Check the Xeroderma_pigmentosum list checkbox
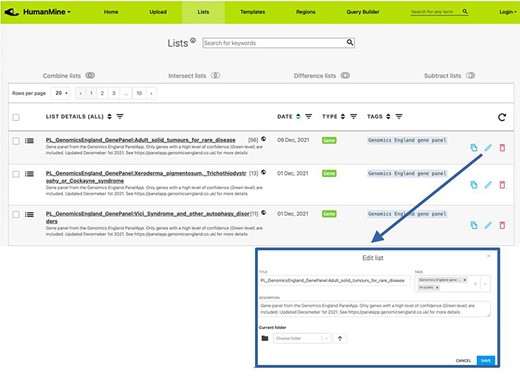This screenshot has height=376, width=520. pos(16,174)
